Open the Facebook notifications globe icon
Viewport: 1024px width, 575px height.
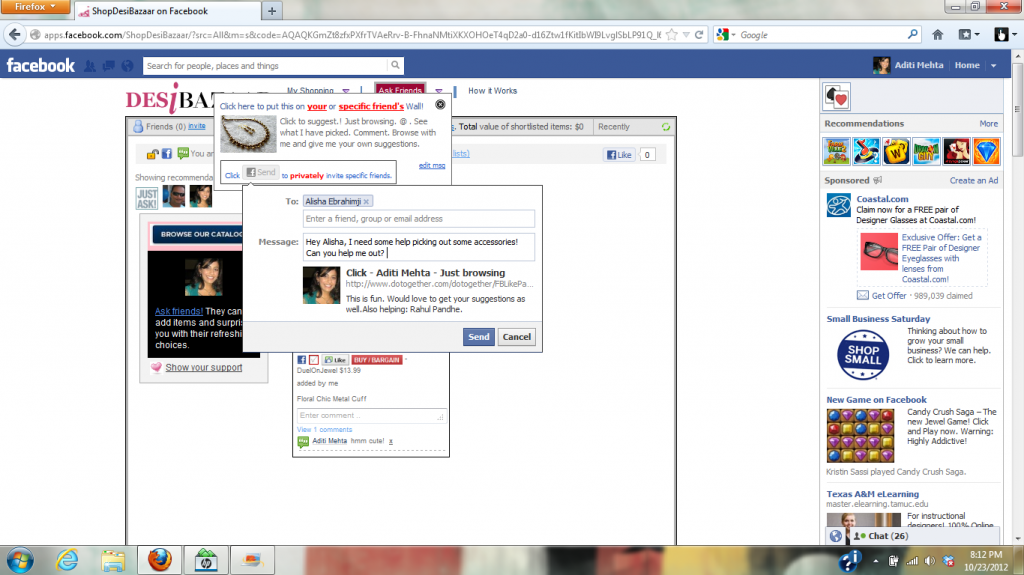(127, 65)
